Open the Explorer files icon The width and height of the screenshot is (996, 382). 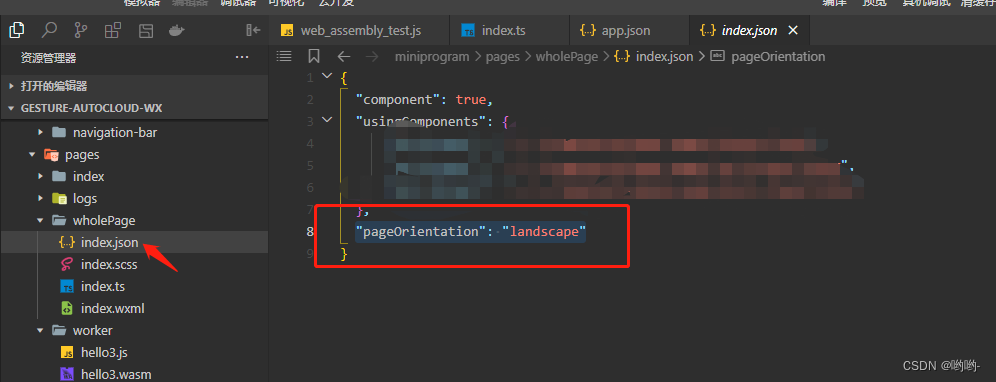pos(17,30)
